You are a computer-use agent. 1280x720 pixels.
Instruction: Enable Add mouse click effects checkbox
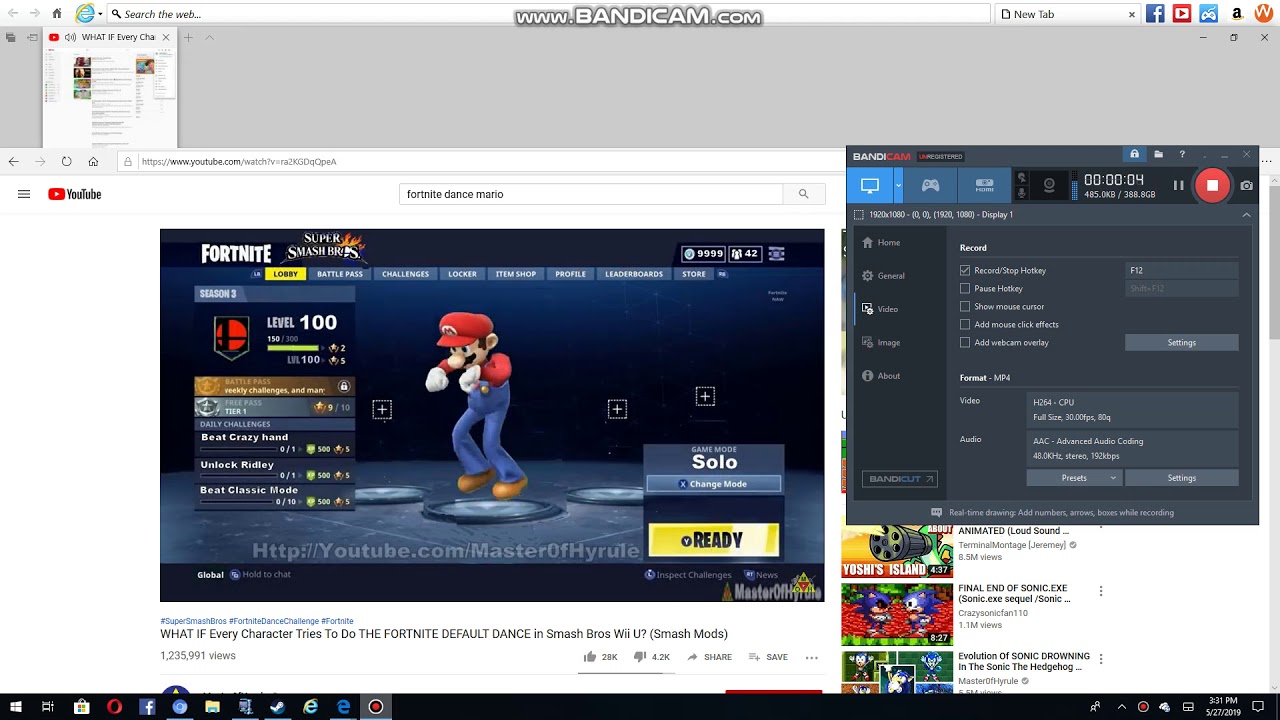[x=965, y=325]
